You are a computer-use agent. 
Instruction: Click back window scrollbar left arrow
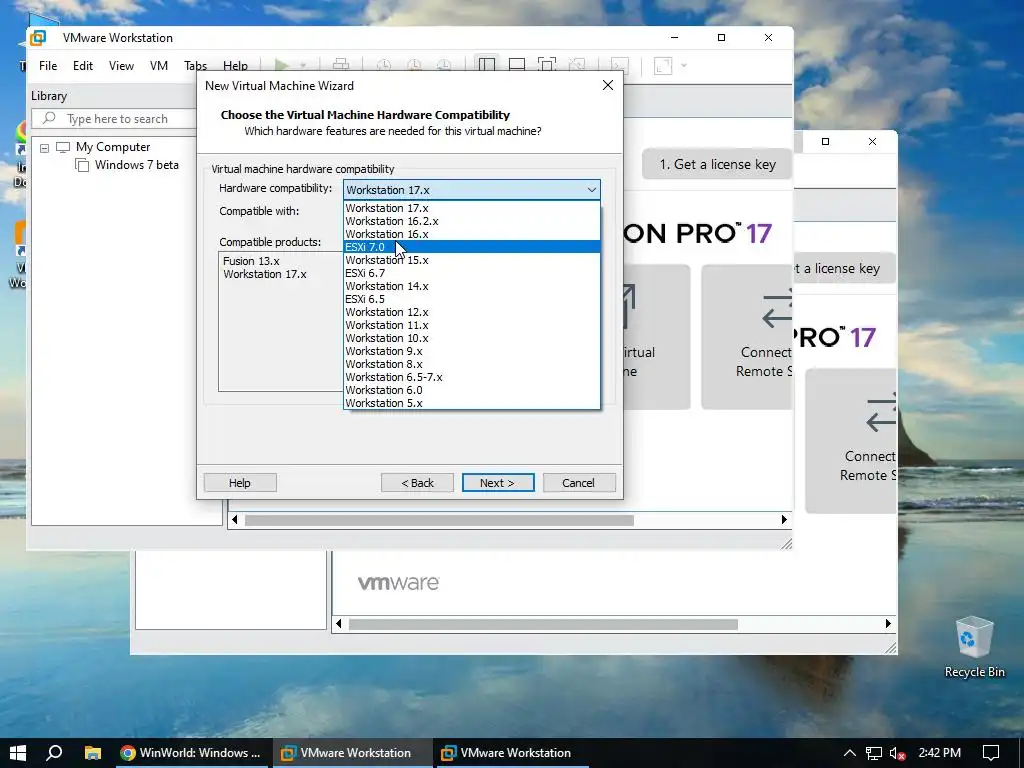point(338,624)
